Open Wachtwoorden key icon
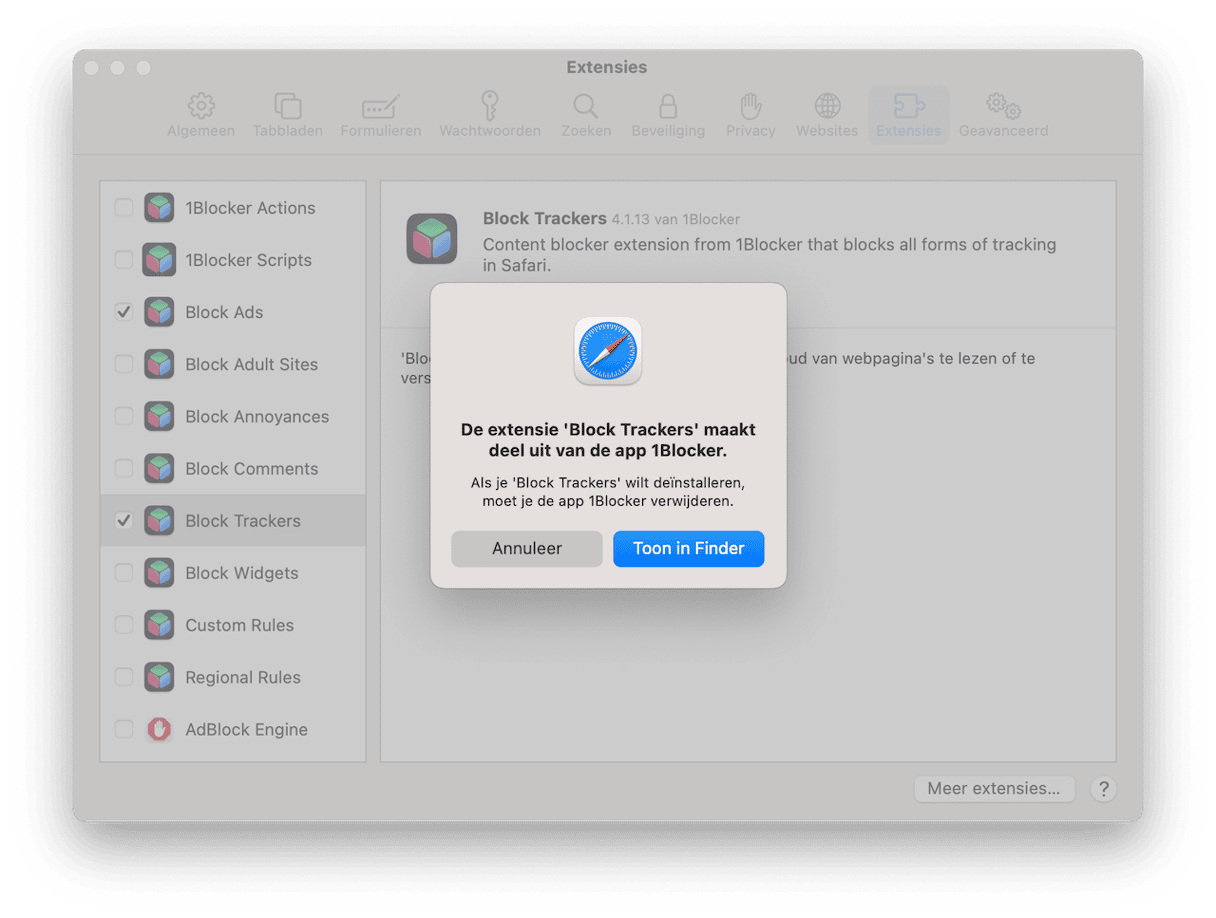Viewport: 1216px width, 918px height. point(490,105)
